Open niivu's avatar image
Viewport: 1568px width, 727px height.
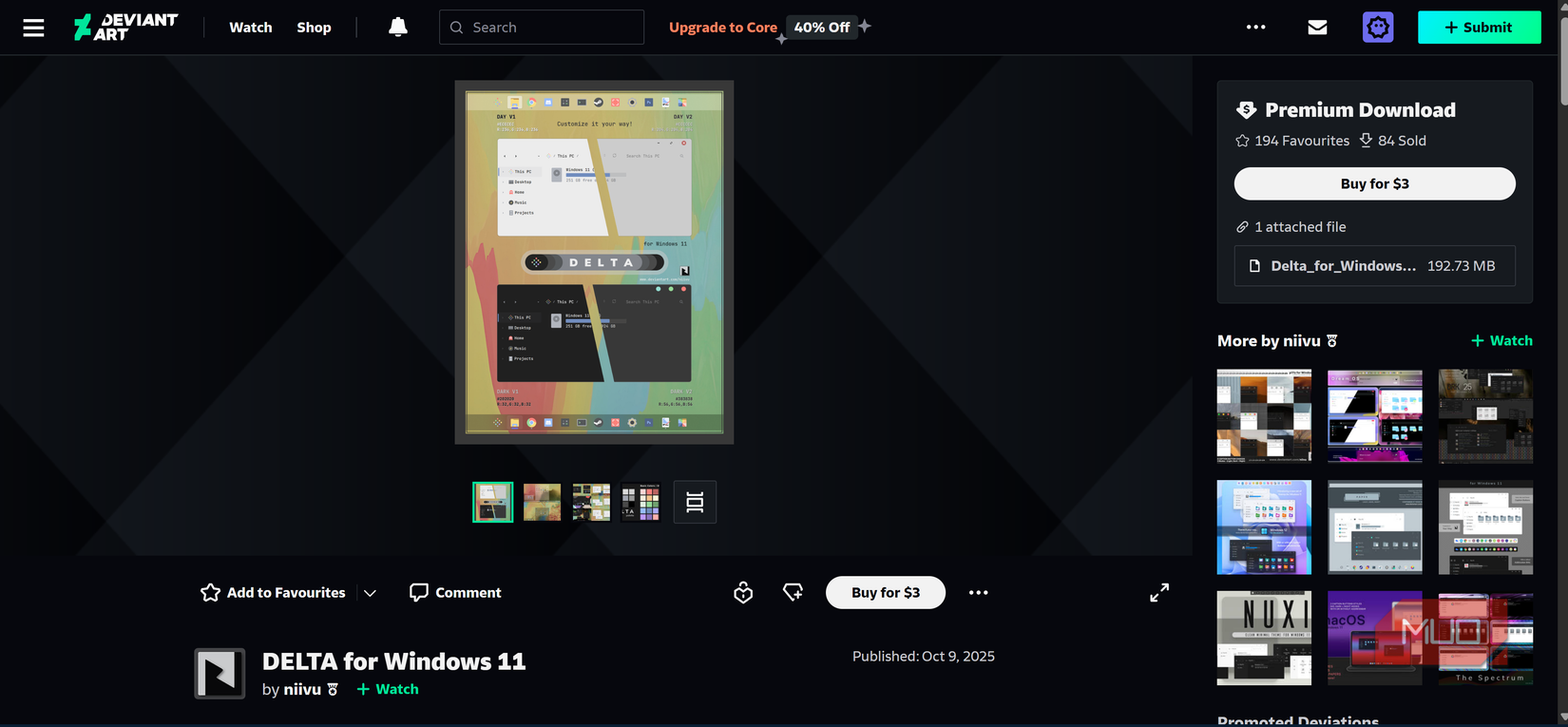pyautogui.click(x=220, y=674)
